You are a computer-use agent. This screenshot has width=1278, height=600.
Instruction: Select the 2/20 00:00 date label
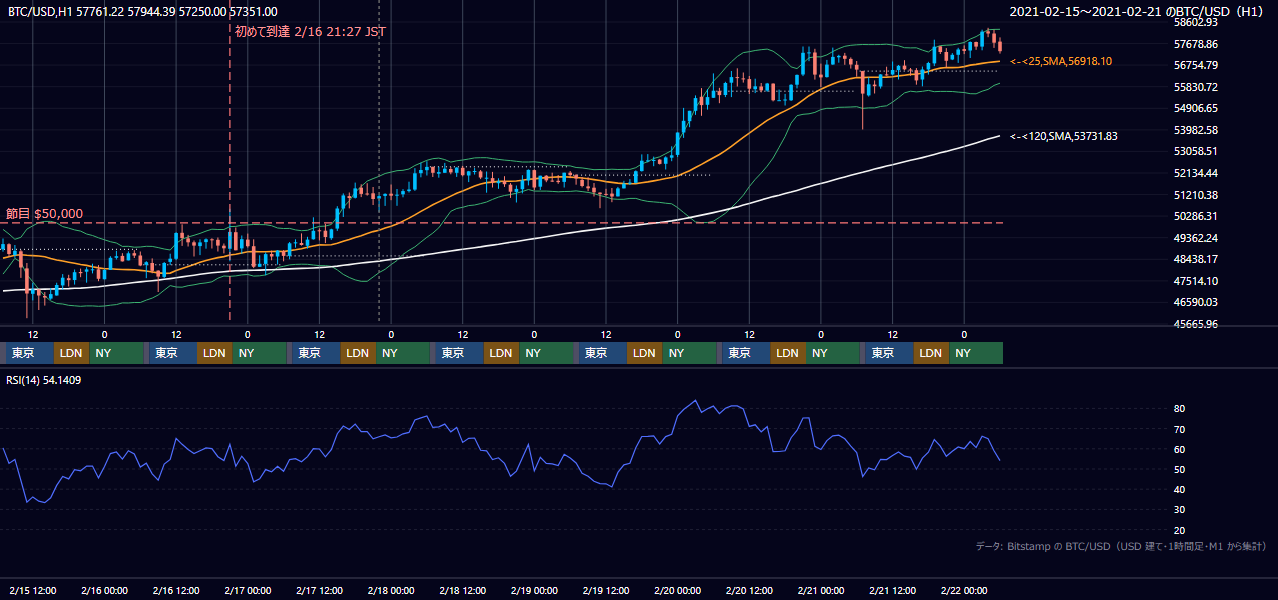677,591
